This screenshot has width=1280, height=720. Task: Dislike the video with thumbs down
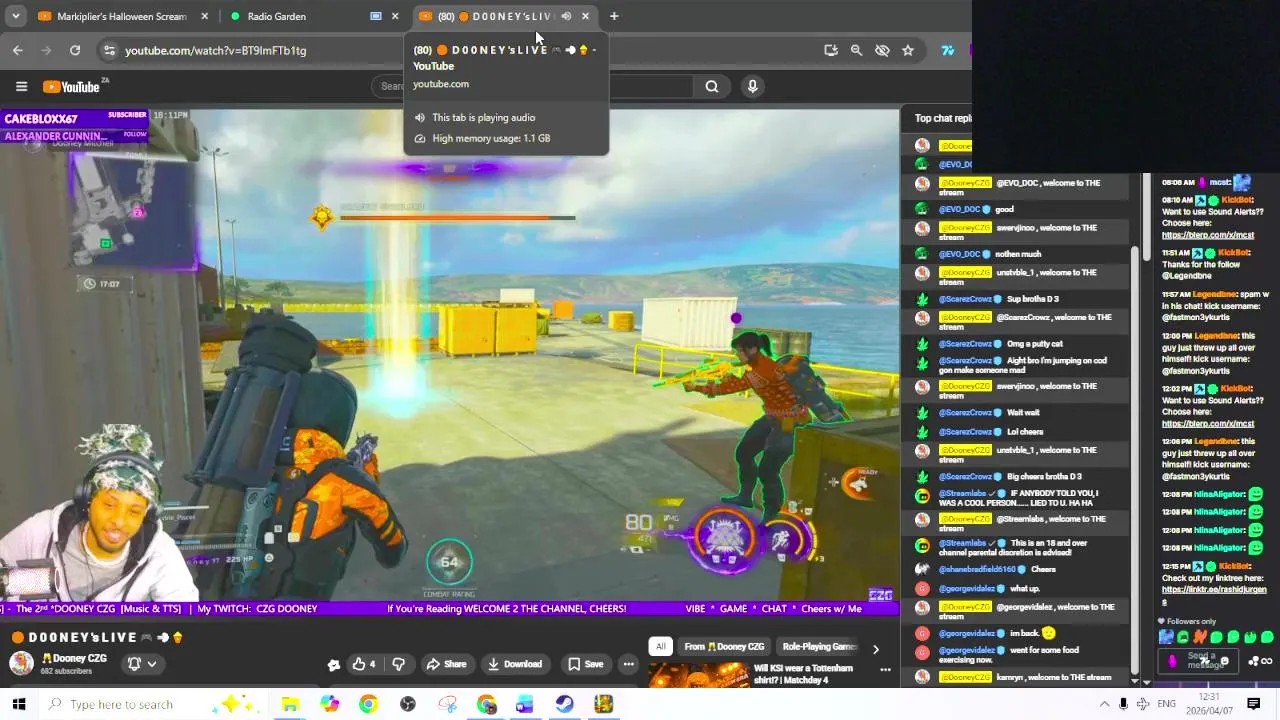point(398,664)
